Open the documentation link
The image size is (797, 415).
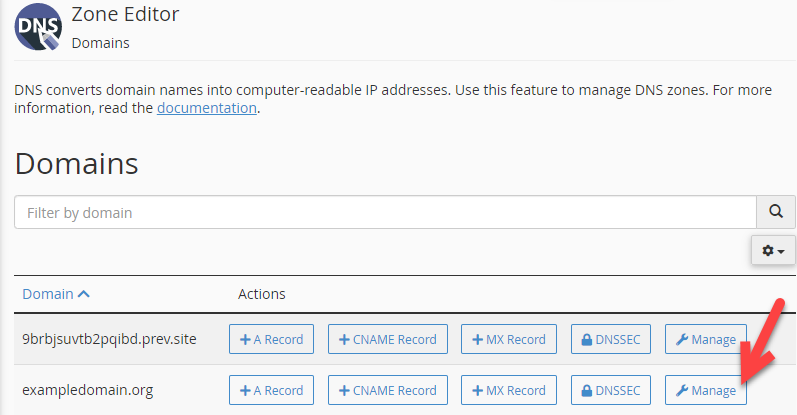point(206,108)
